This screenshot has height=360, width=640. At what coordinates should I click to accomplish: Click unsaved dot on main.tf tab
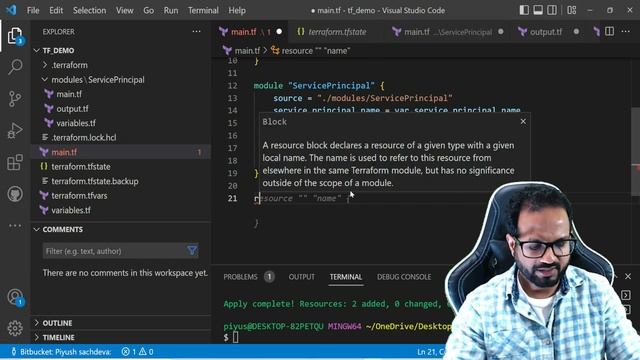[279, 31]
